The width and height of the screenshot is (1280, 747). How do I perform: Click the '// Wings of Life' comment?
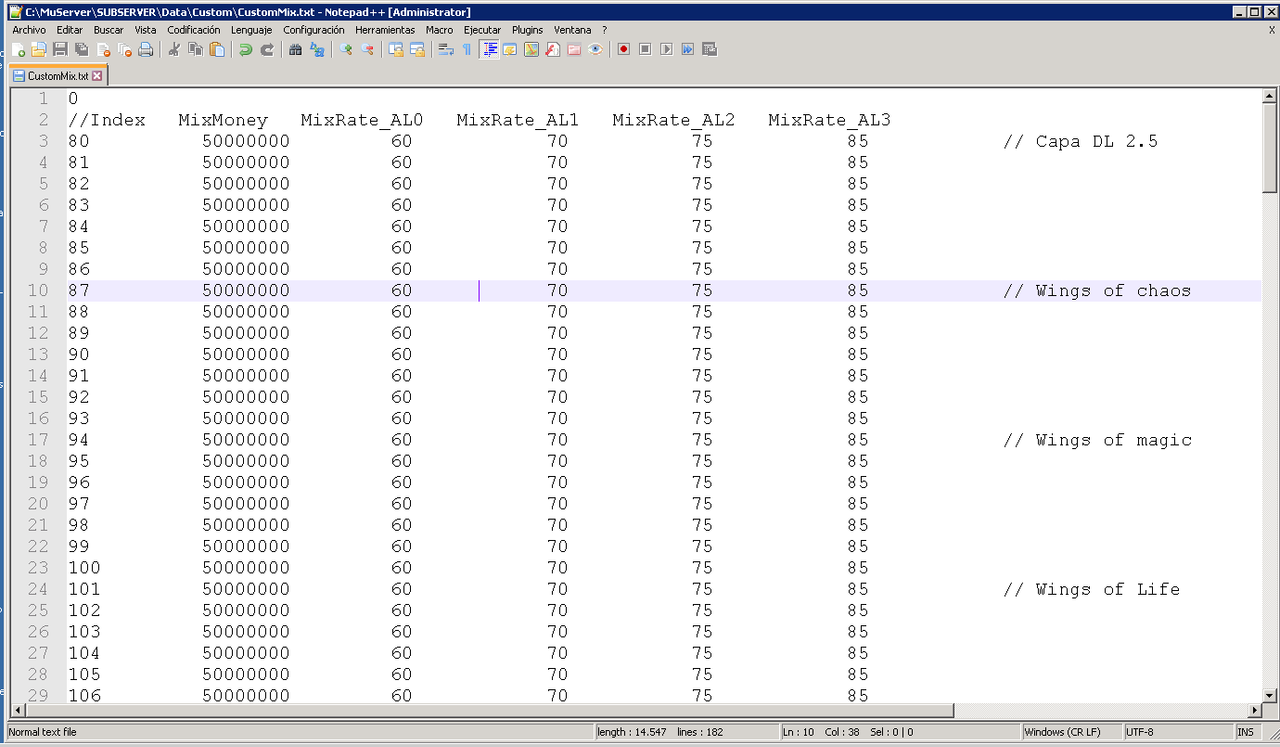(x=1091, y=589)
